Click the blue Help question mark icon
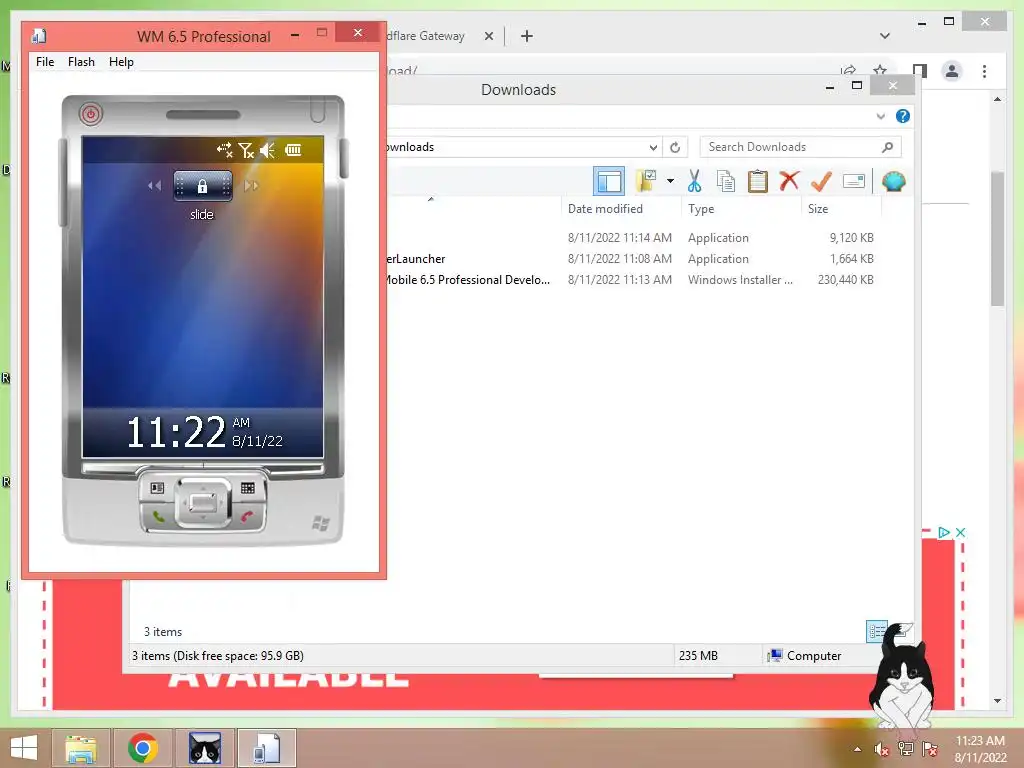This screenshot has width=1024, height=768. [903, 116]
